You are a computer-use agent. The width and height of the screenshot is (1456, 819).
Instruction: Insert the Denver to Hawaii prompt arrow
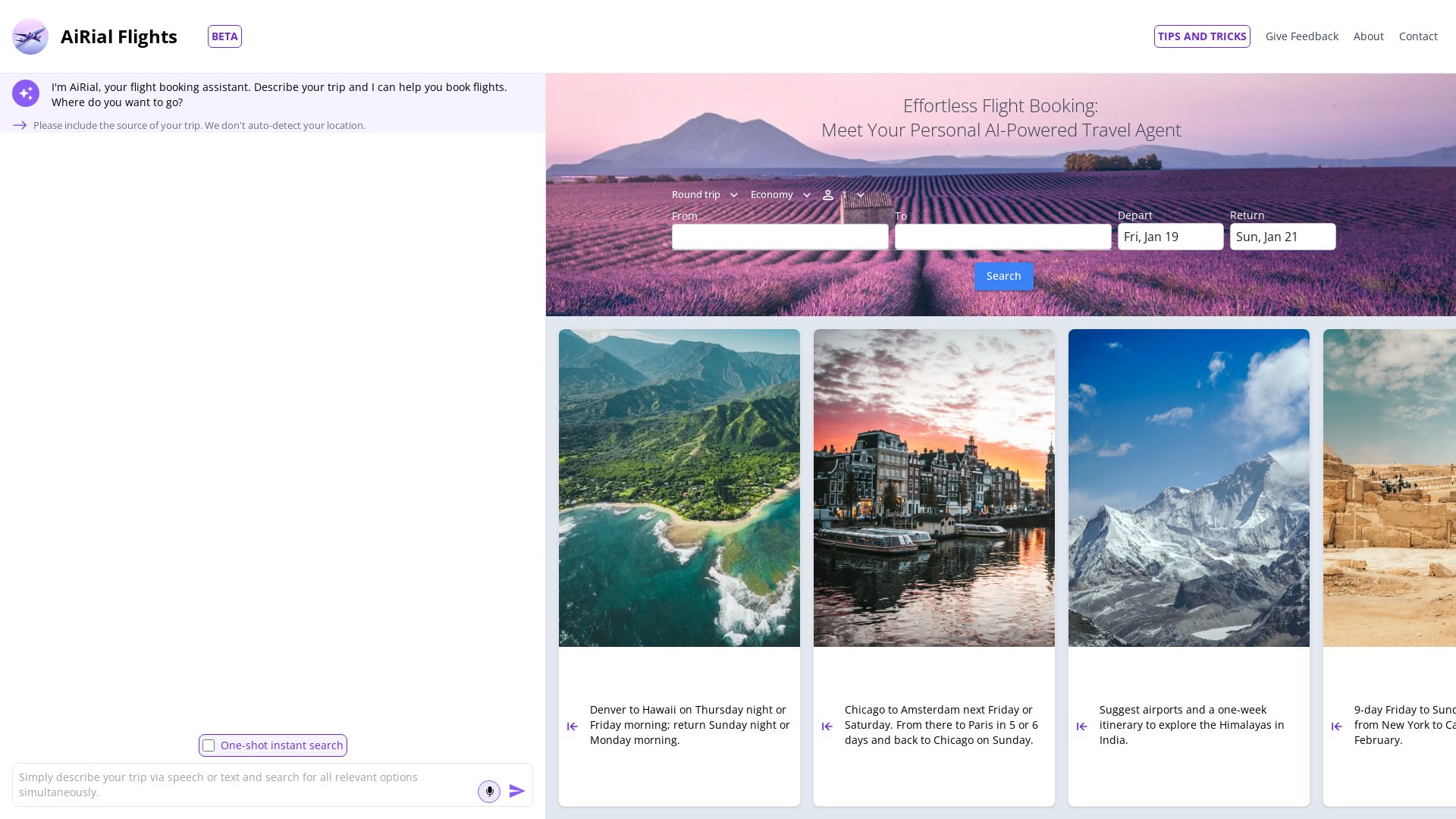pyautogui.click(x=572, y=726)
